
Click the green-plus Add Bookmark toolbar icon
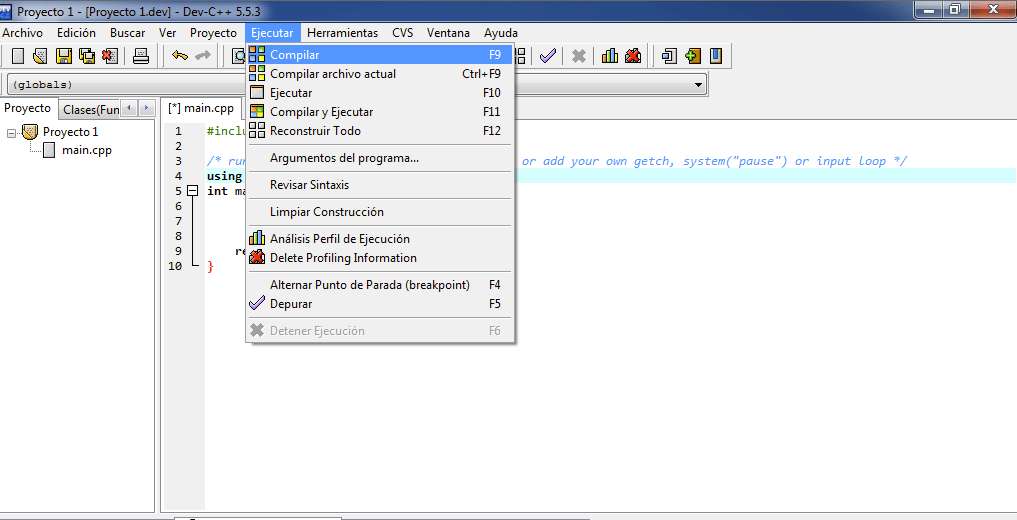coord(693,56)
